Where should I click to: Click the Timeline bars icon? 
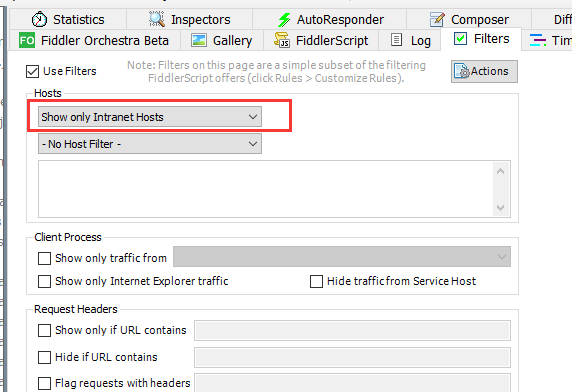pos(538,40)
